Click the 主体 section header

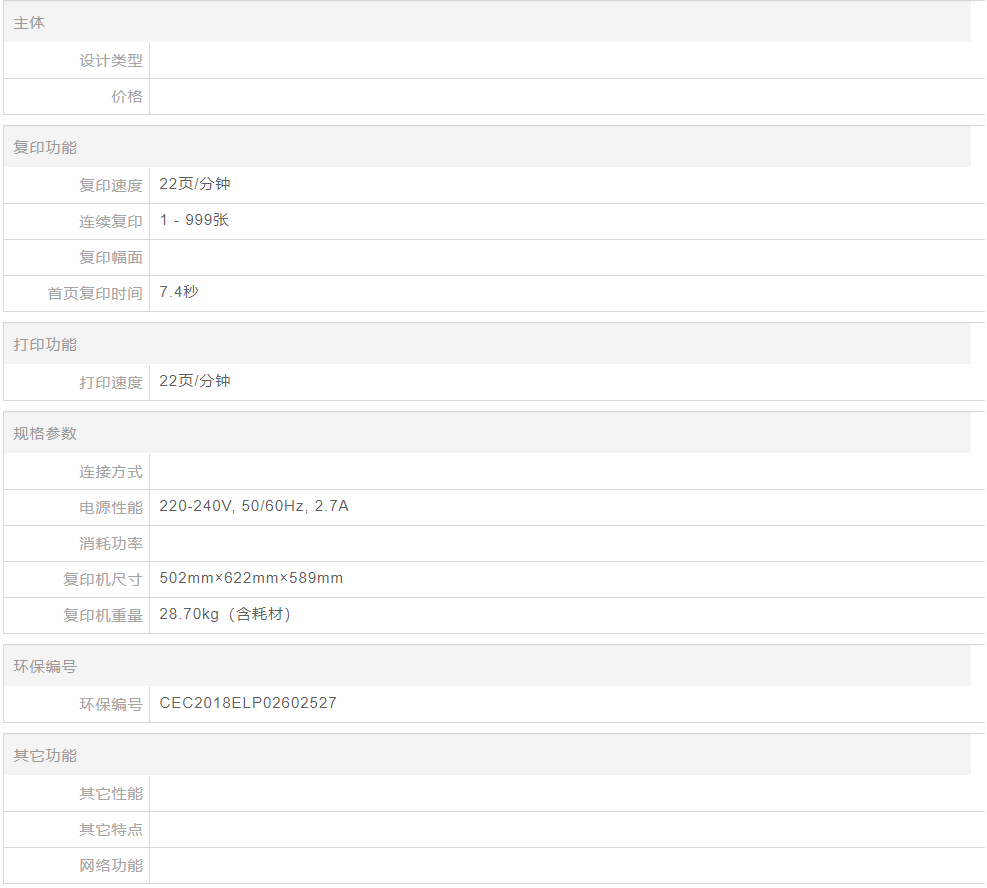[29, 22]
